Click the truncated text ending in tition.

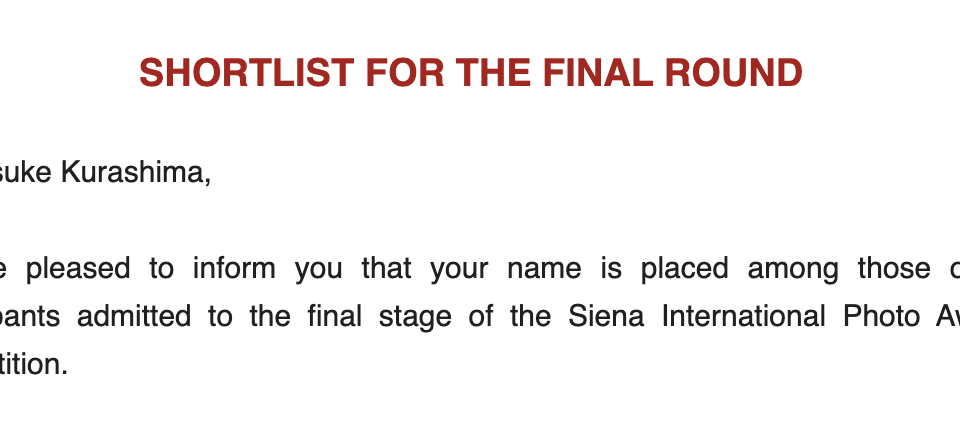tap(34, 365)
